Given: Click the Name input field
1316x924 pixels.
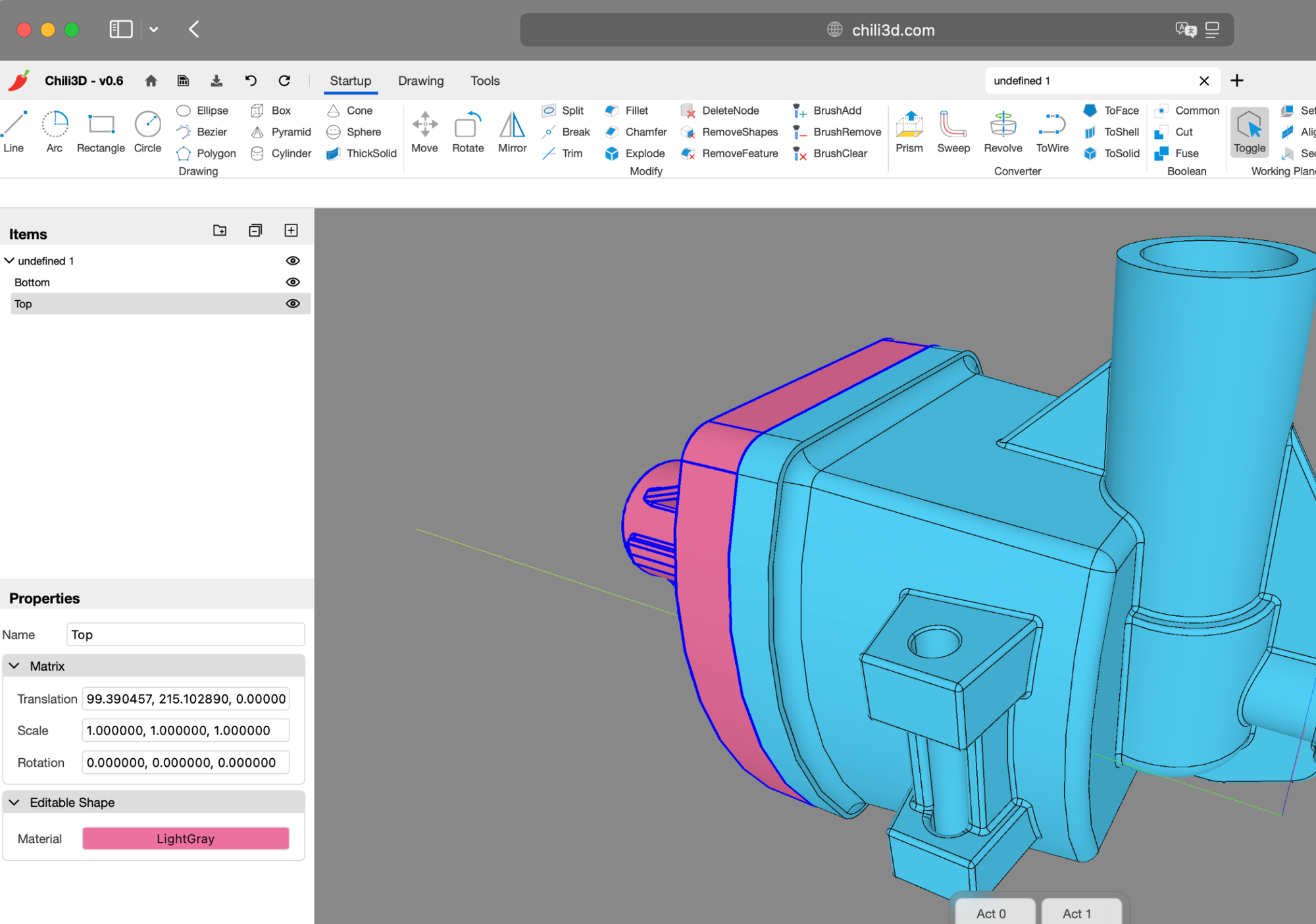Looking at the screenshot, I should [x=186, y=634].
